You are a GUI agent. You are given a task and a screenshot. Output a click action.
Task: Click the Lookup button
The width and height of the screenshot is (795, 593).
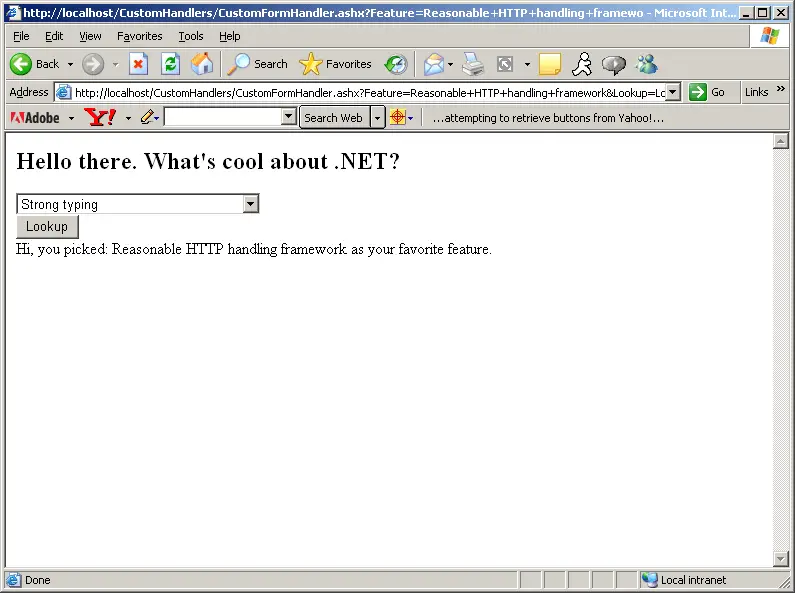click(x=47, y=227)
